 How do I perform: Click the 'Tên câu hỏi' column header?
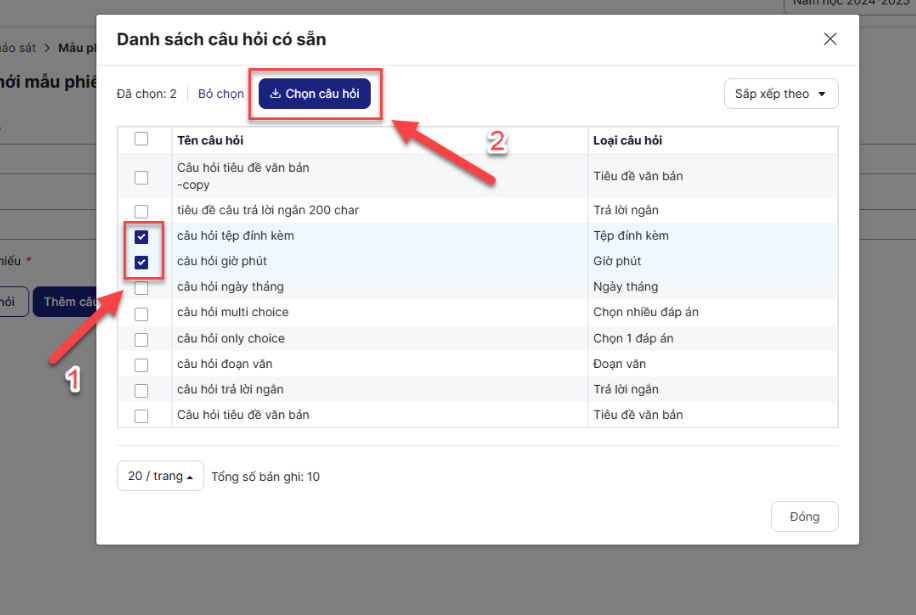coord(210,141)
